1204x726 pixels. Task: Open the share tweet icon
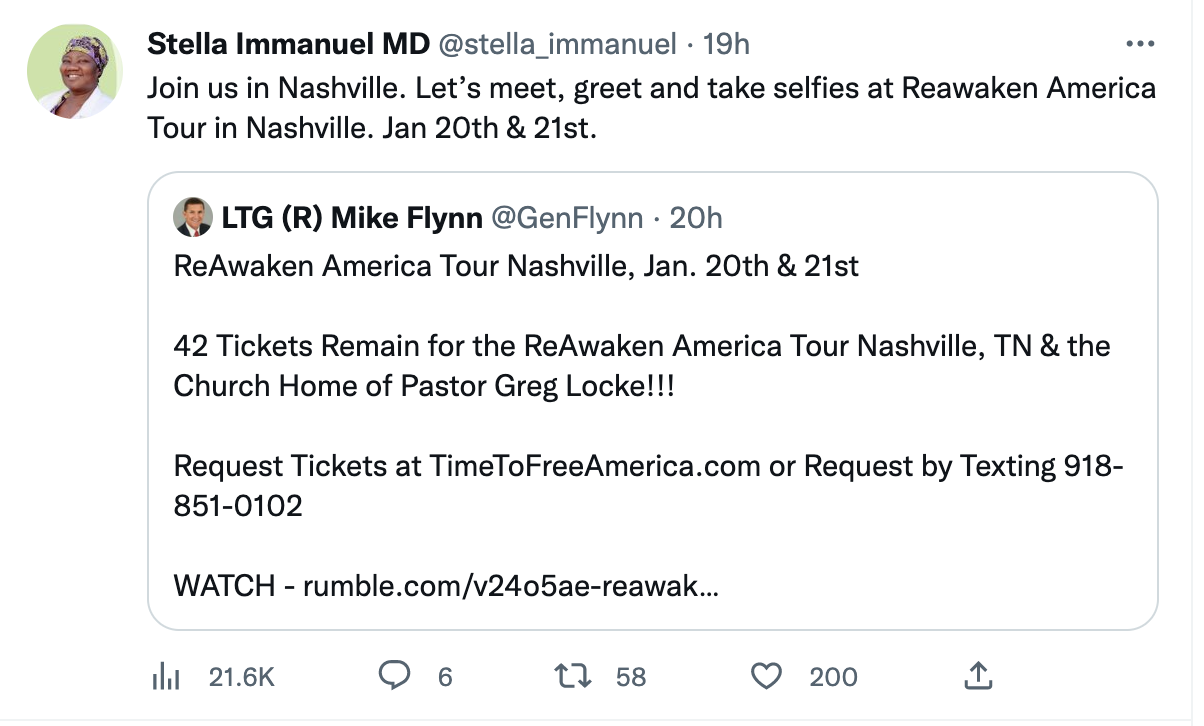pyautogui.click(x=978, y=676)
